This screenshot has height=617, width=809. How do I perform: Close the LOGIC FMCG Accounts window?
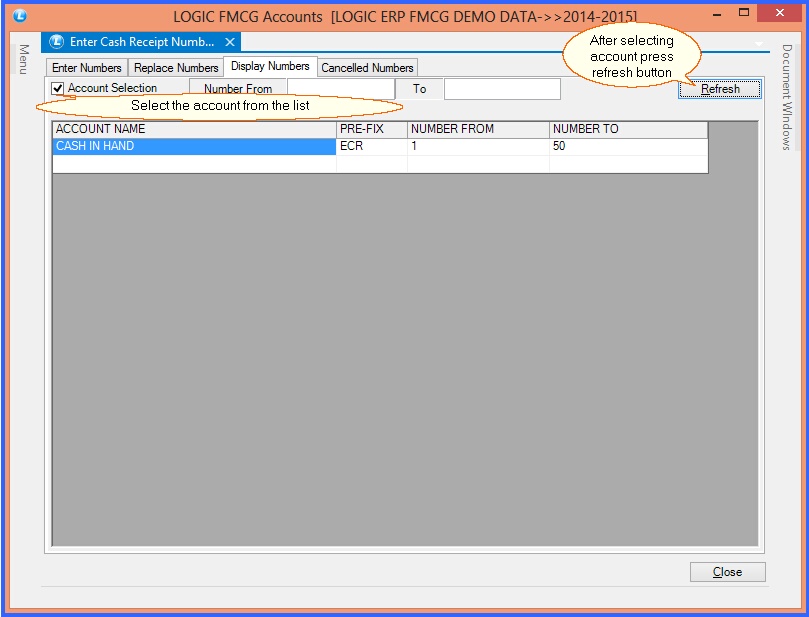780,13
